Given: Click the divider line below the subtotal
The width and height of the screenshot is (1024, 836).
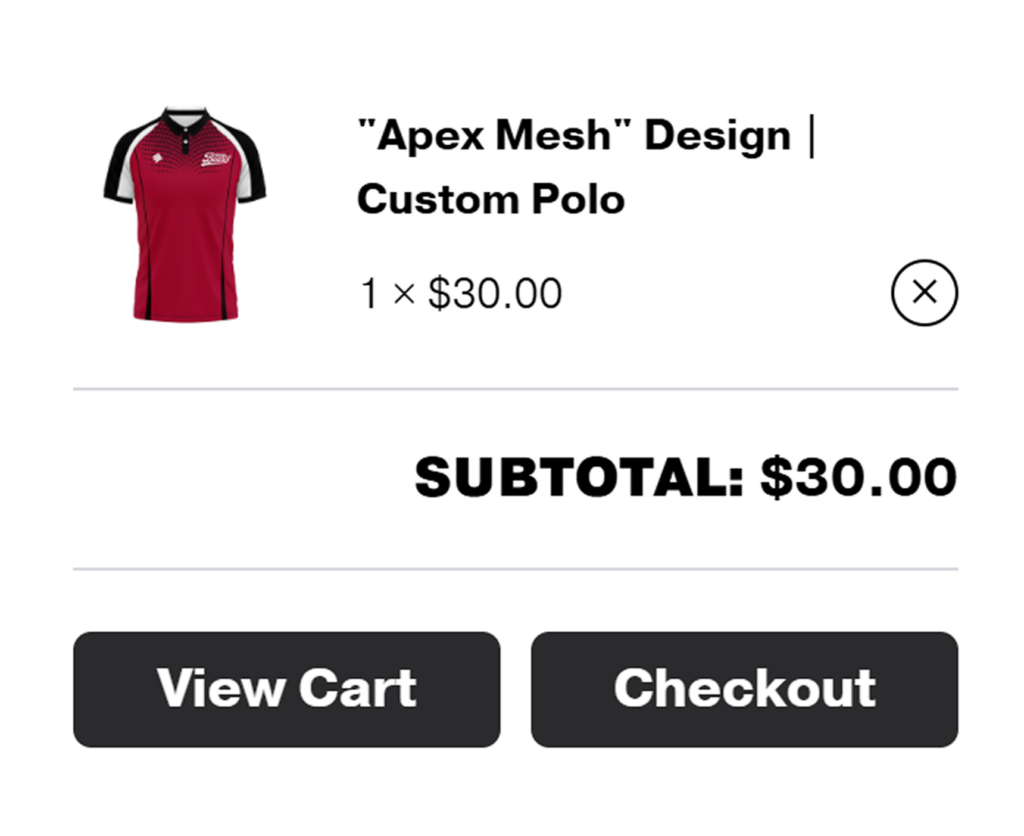Looking at the screenshot, I should point(515,569).
